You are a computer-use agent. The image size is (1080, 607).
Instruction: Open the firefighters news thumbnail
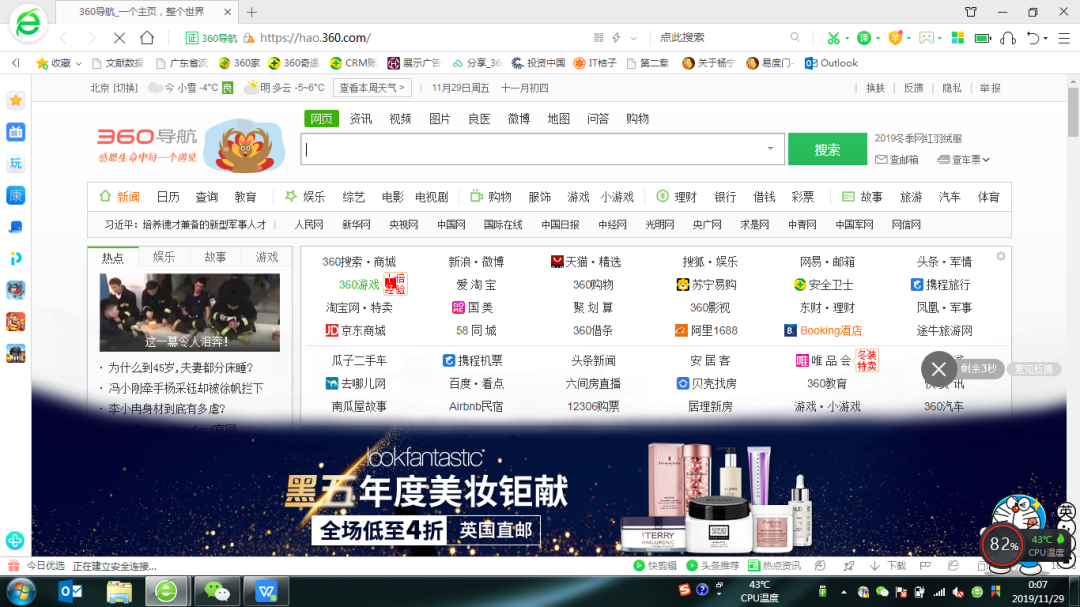click(x=189, y=312)
